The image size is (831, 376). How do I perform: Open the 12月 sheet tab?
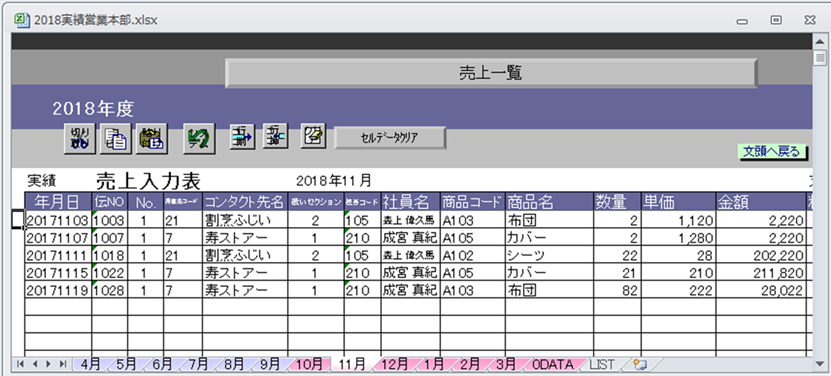point(395,364)
